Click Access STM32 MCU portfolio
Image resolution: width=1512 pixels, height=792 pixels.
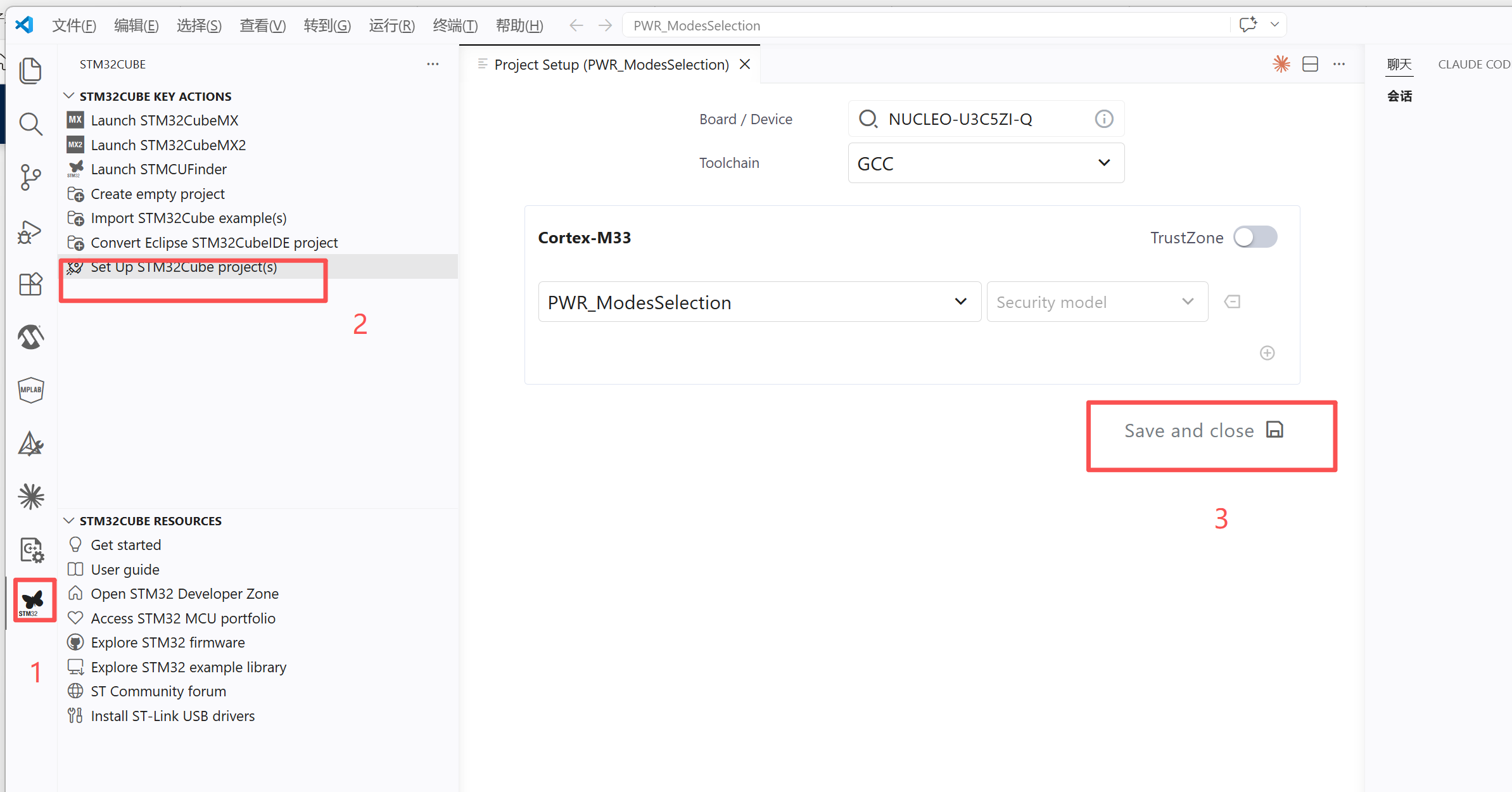tap(183, 618)
